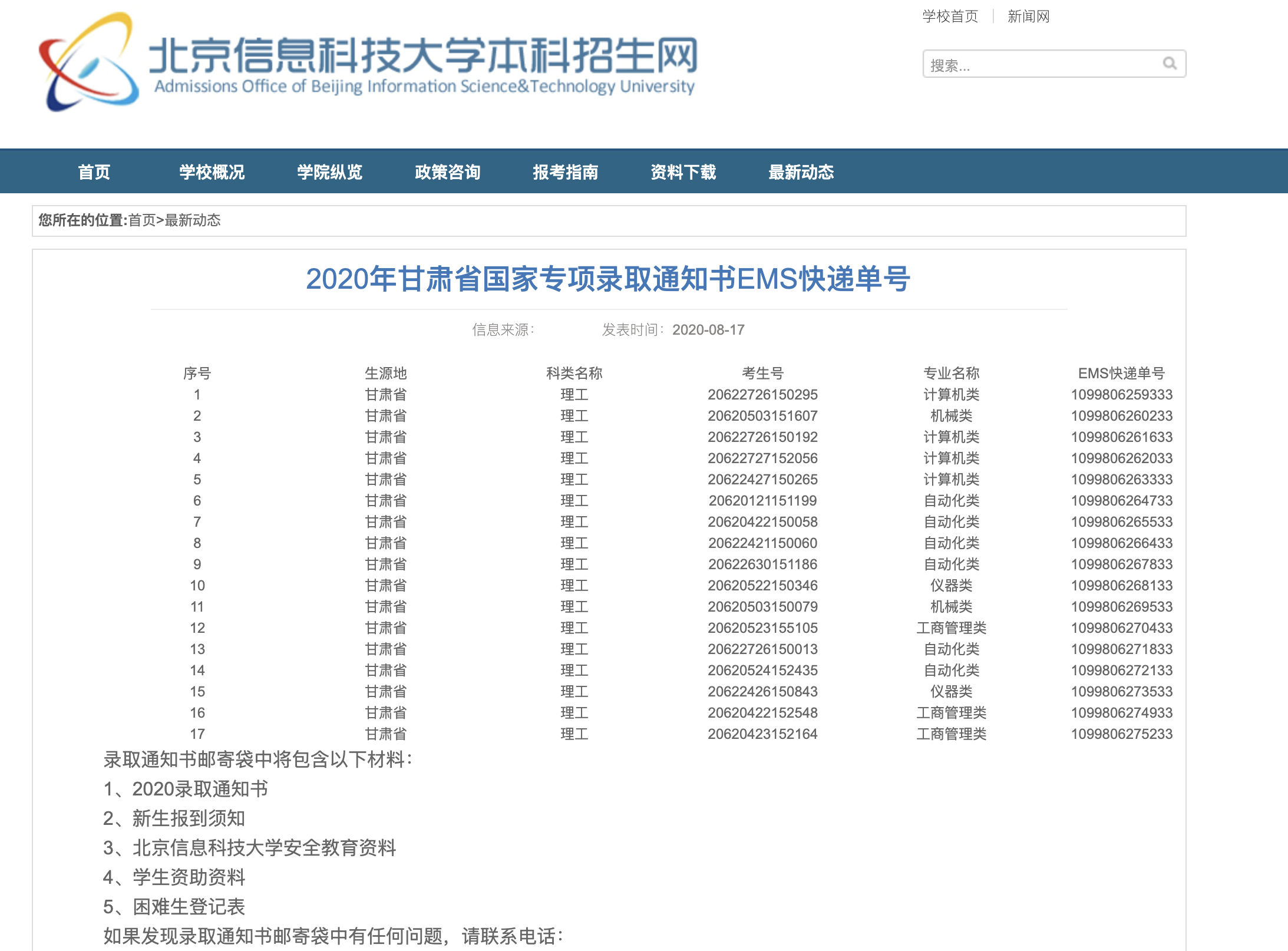Click the line 5、困难生登记表
The image size is (1288, 951).
click(174, 907)
